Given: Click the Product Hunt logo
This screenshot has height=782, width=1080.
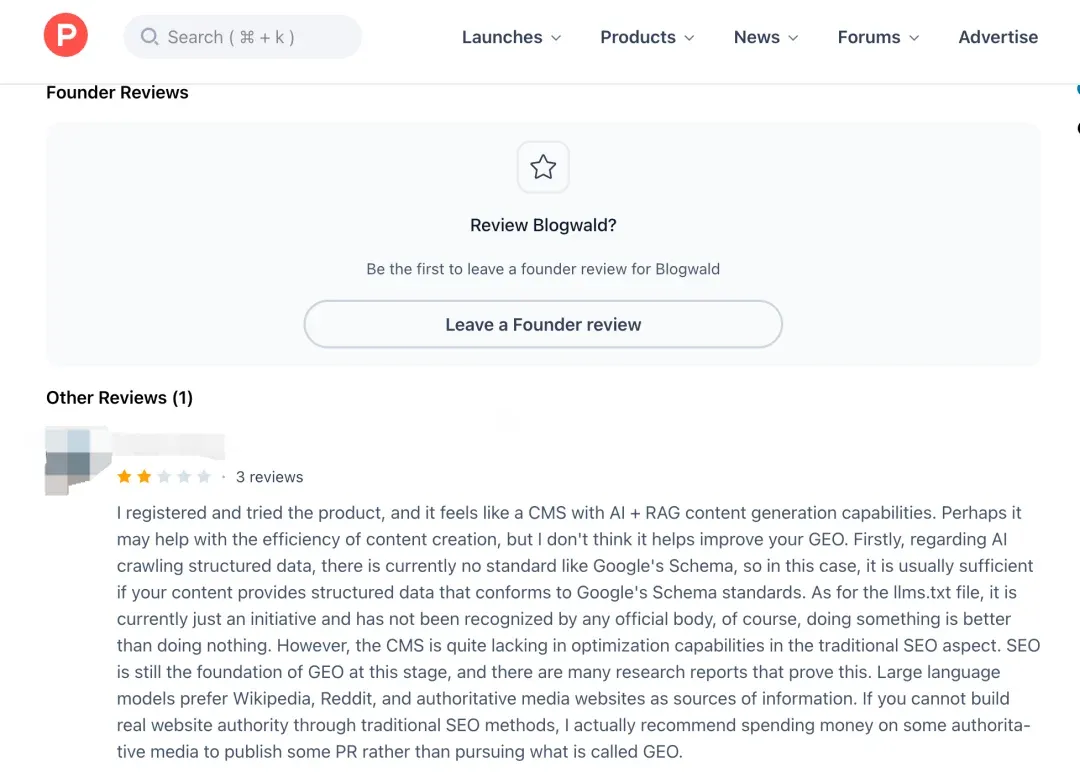Looking at the screenshot, I should click(x=66, y=37).
